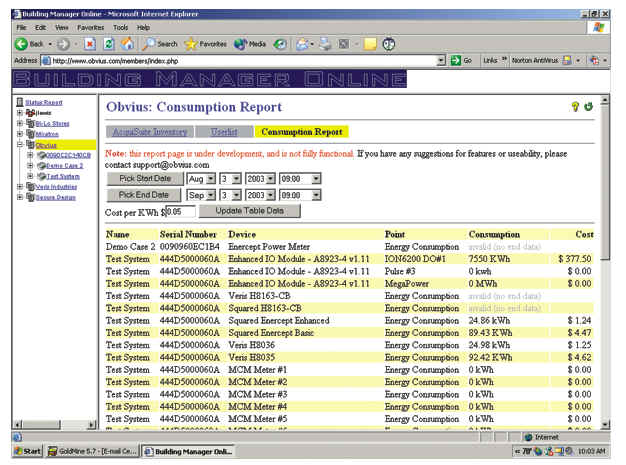Click the Internet zone globe in status bar
Image resolution: width=626 pixels, height=465 pixels.
click(528, 437)
